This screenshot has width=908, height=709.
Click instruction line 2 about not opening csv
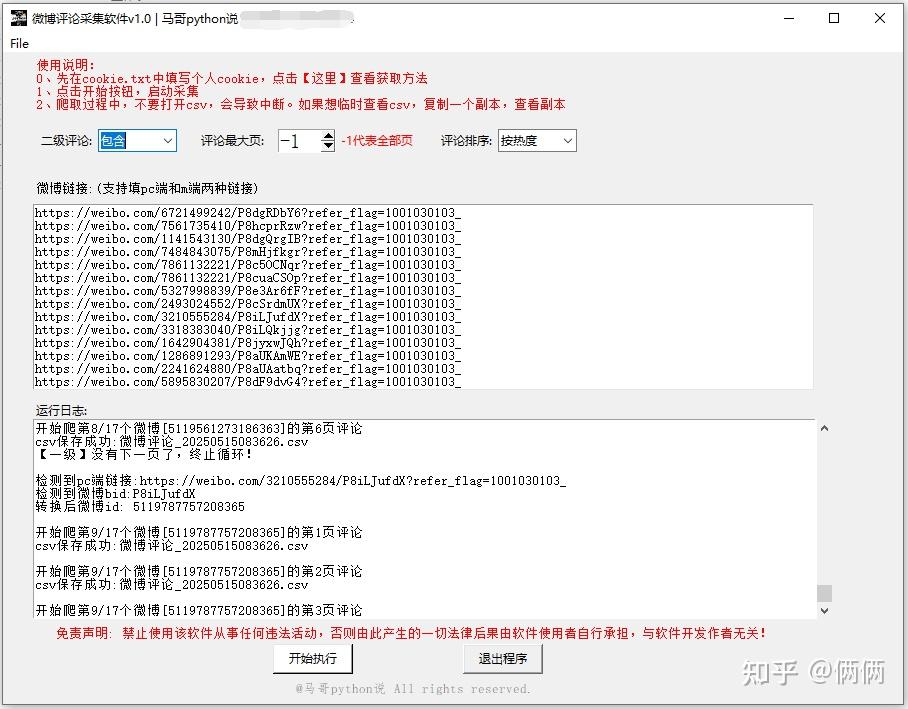[x=301, y=104]
